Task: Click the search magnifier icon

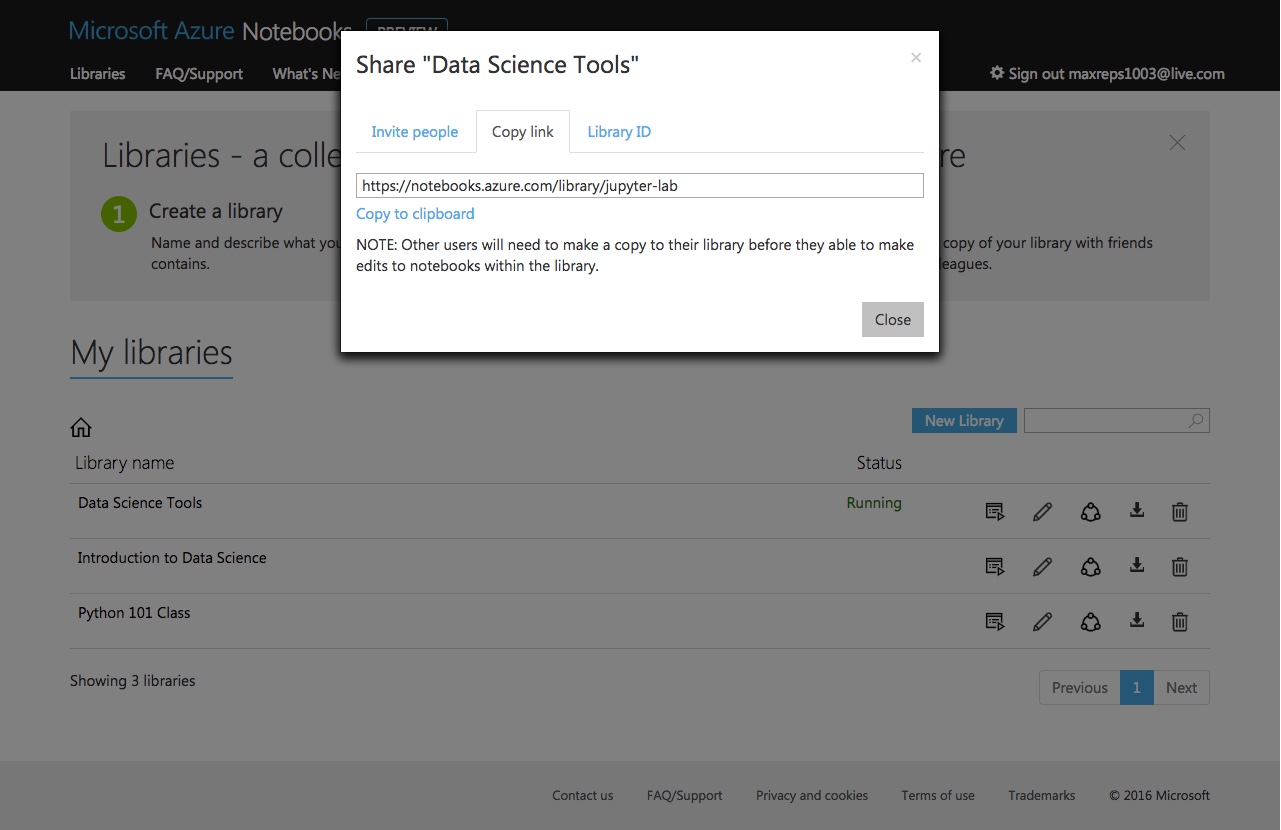Action: pyautogui.click(x=1196, y=421)
